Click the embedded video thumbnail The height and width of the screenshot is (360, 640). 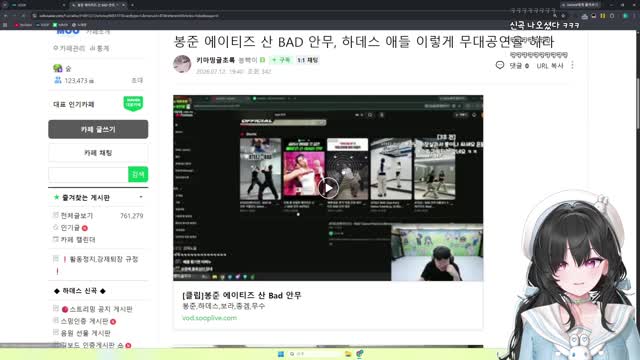point(328,188)
